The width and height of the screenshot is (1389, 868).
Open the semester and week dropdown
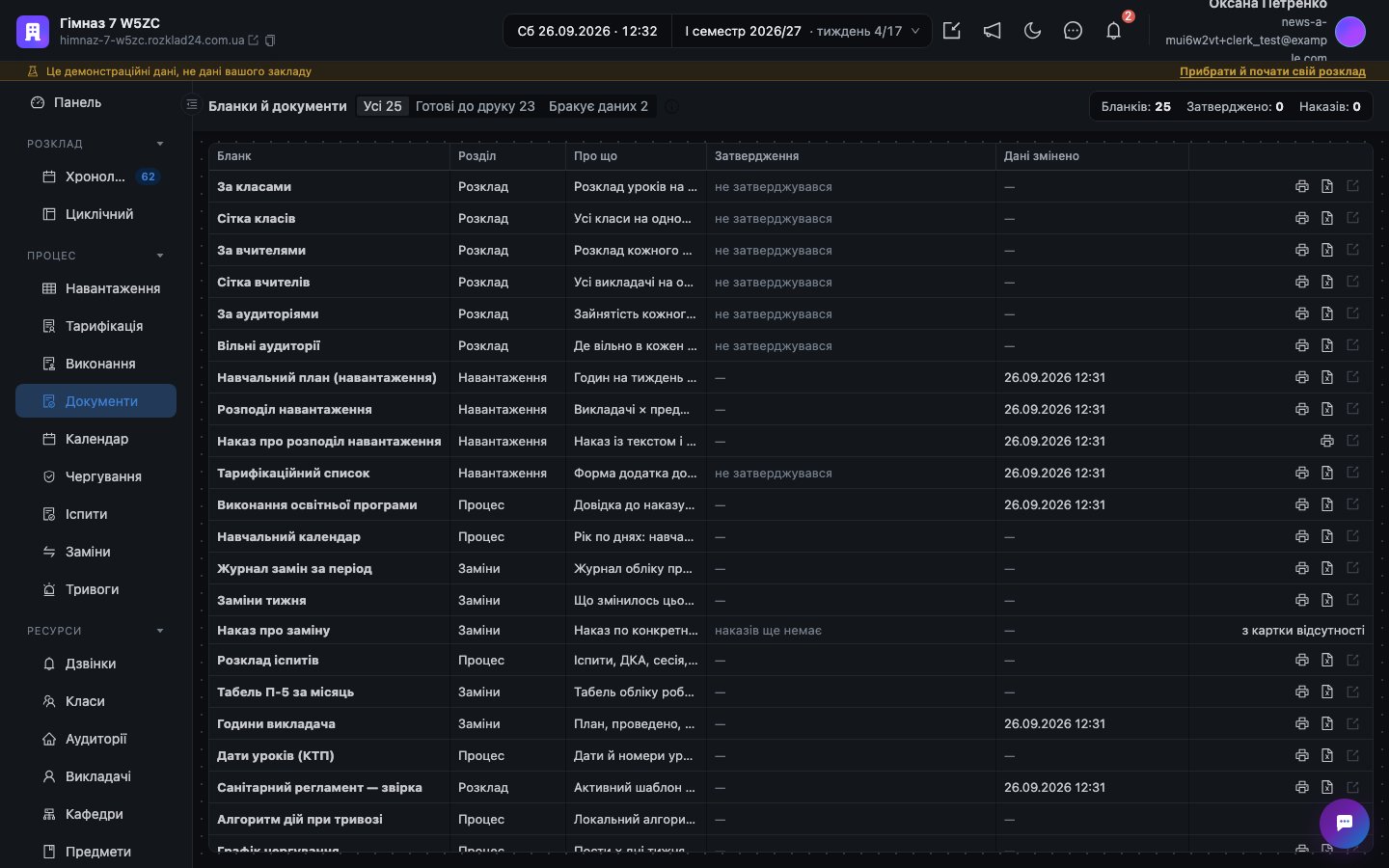(x=802, y=31)
